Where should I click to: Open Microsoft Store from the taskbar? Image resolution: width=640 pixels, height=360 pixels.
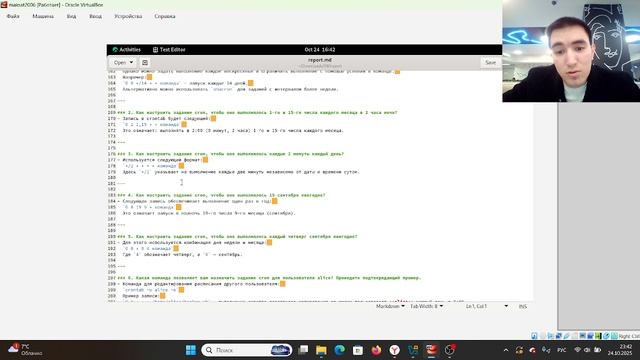pos(358,350)
